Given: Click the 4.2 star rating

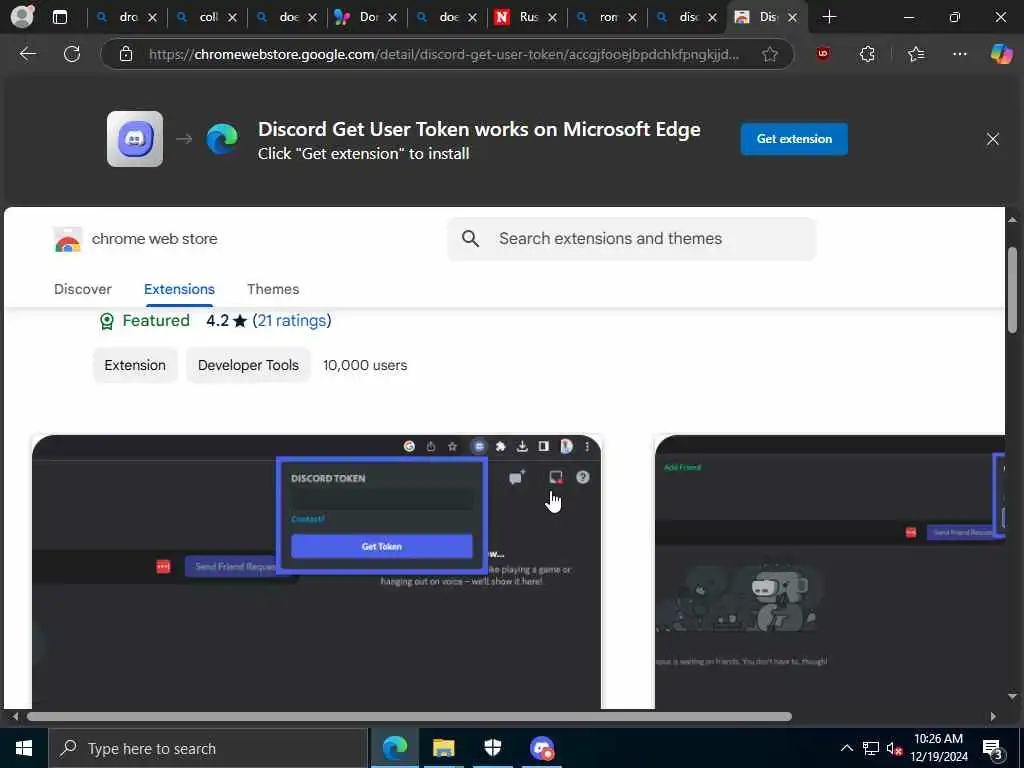Looking at the screenshot, I should pos(226,321).
